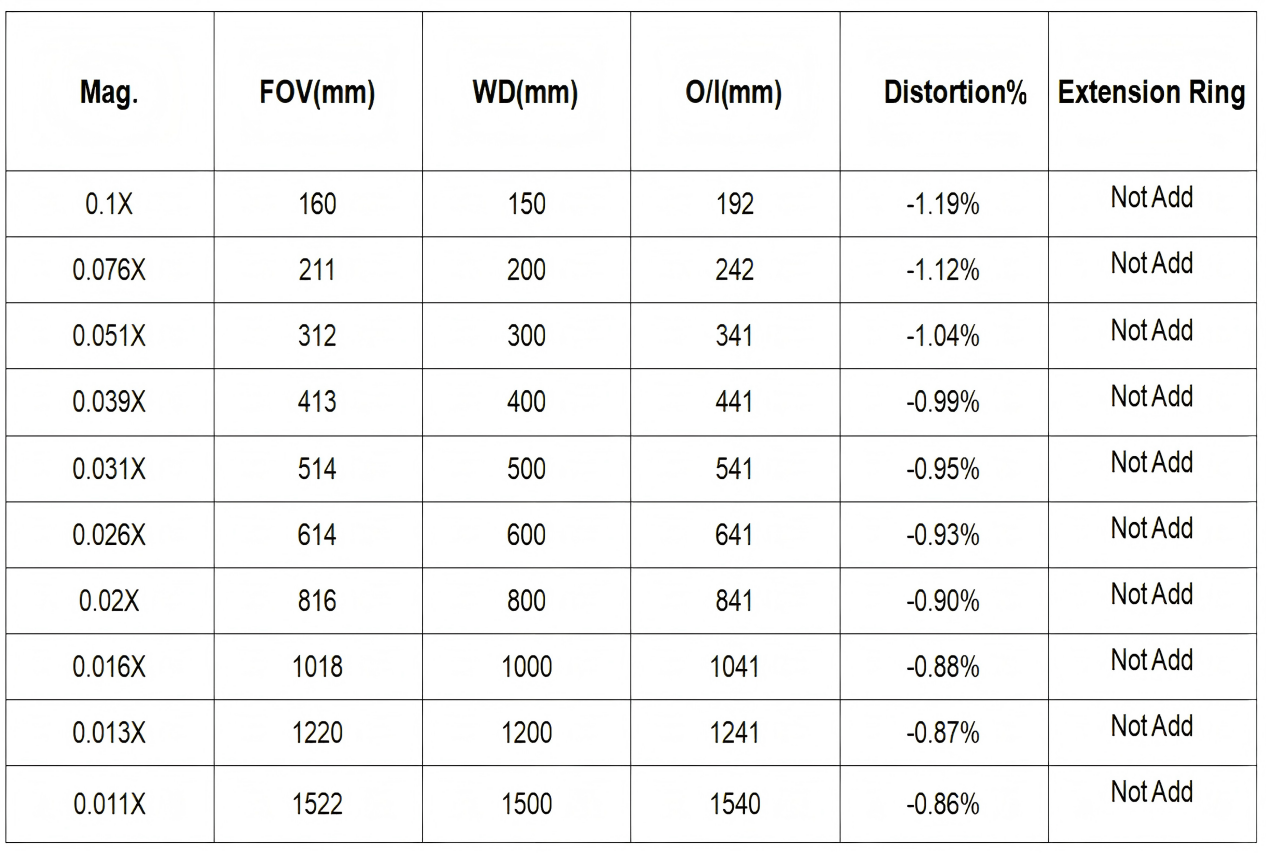The width and height of the screenshot is (1266, 853).
Task: Click the distortion value -1.19% cell
Action: [943, 205]
